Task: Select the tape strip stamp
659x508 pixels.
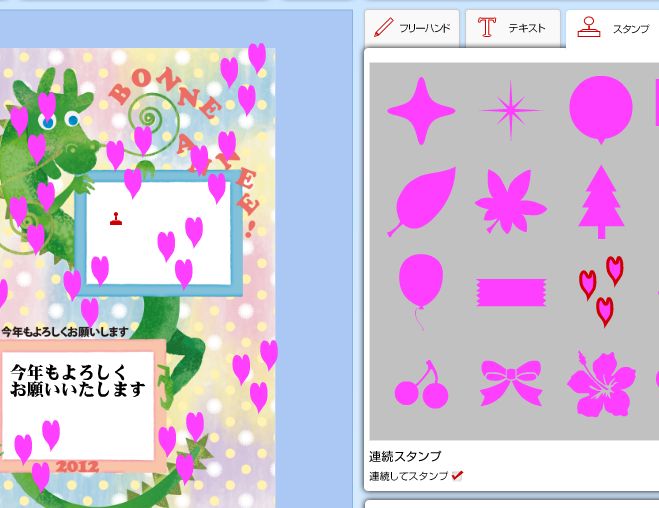Action: pyautogui.click(x=511, y=292)
